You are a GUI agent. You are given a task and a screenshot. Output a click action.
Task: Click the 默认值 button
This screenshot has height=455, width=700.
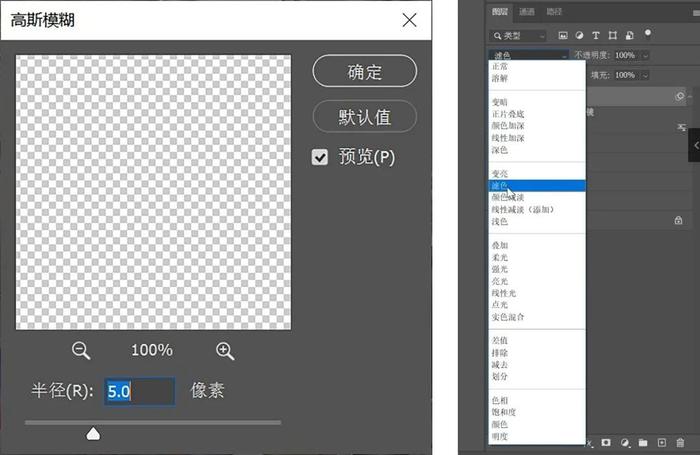[365, 117]
